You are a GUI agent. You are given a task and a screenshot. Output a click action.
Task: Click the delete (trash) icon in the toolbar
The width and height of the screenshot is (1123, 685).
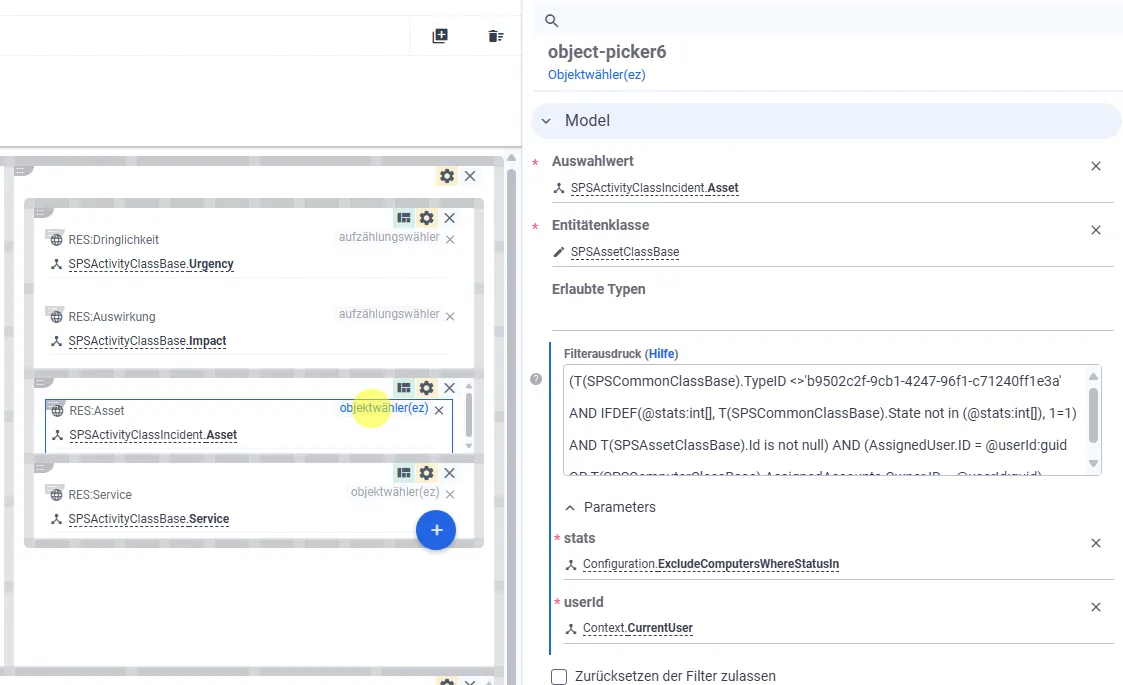click(496, 34)
